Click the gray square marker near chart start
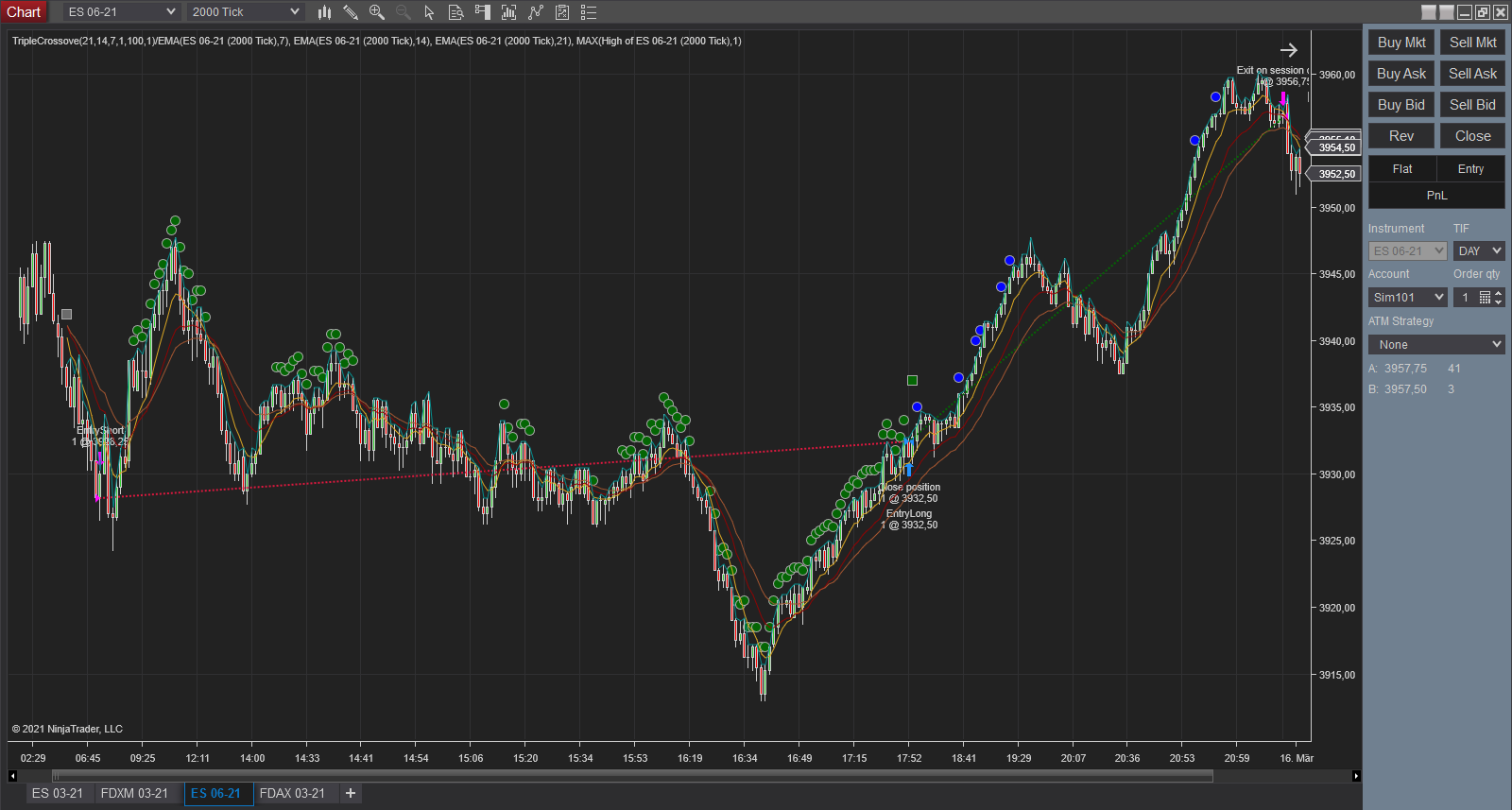The height and width of the screenshot is (810, 1512). click(66, 314)
